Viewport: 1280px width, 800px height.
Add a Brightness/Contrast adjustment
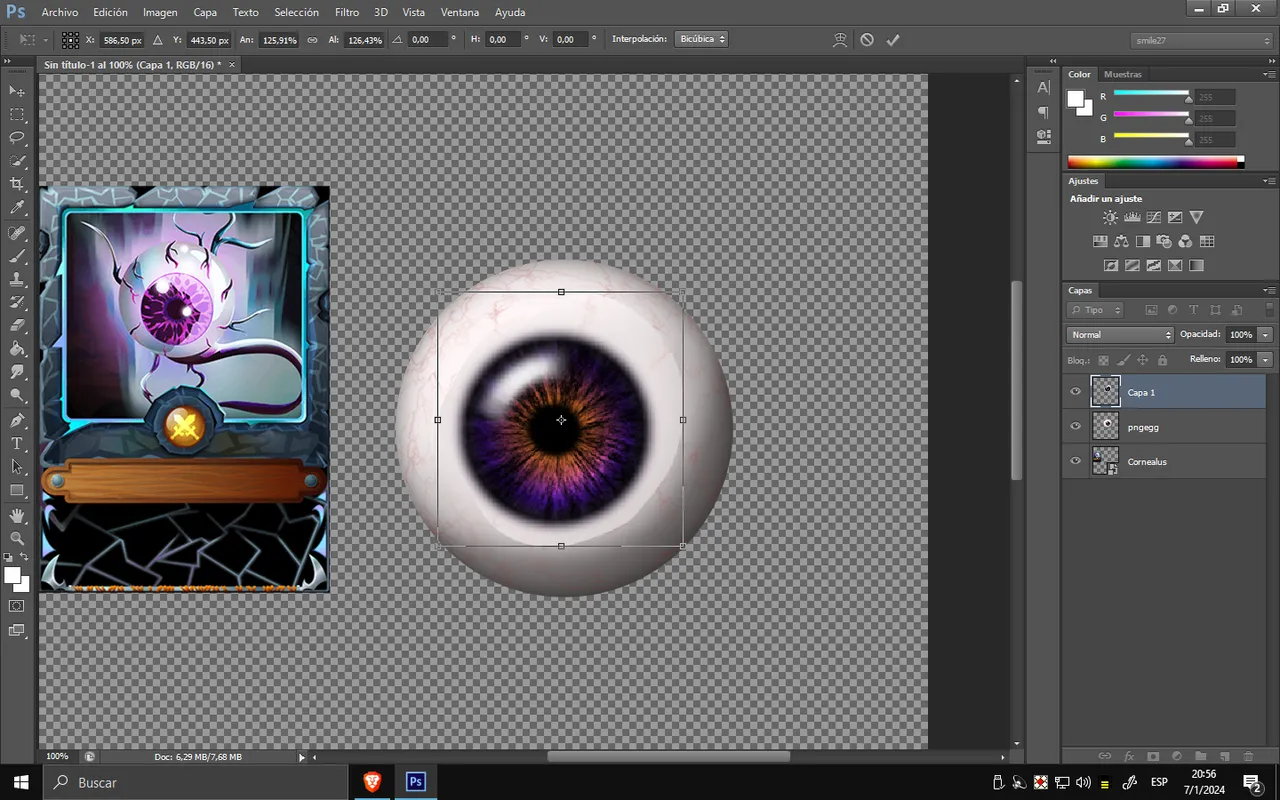[x=1110, y=217]
